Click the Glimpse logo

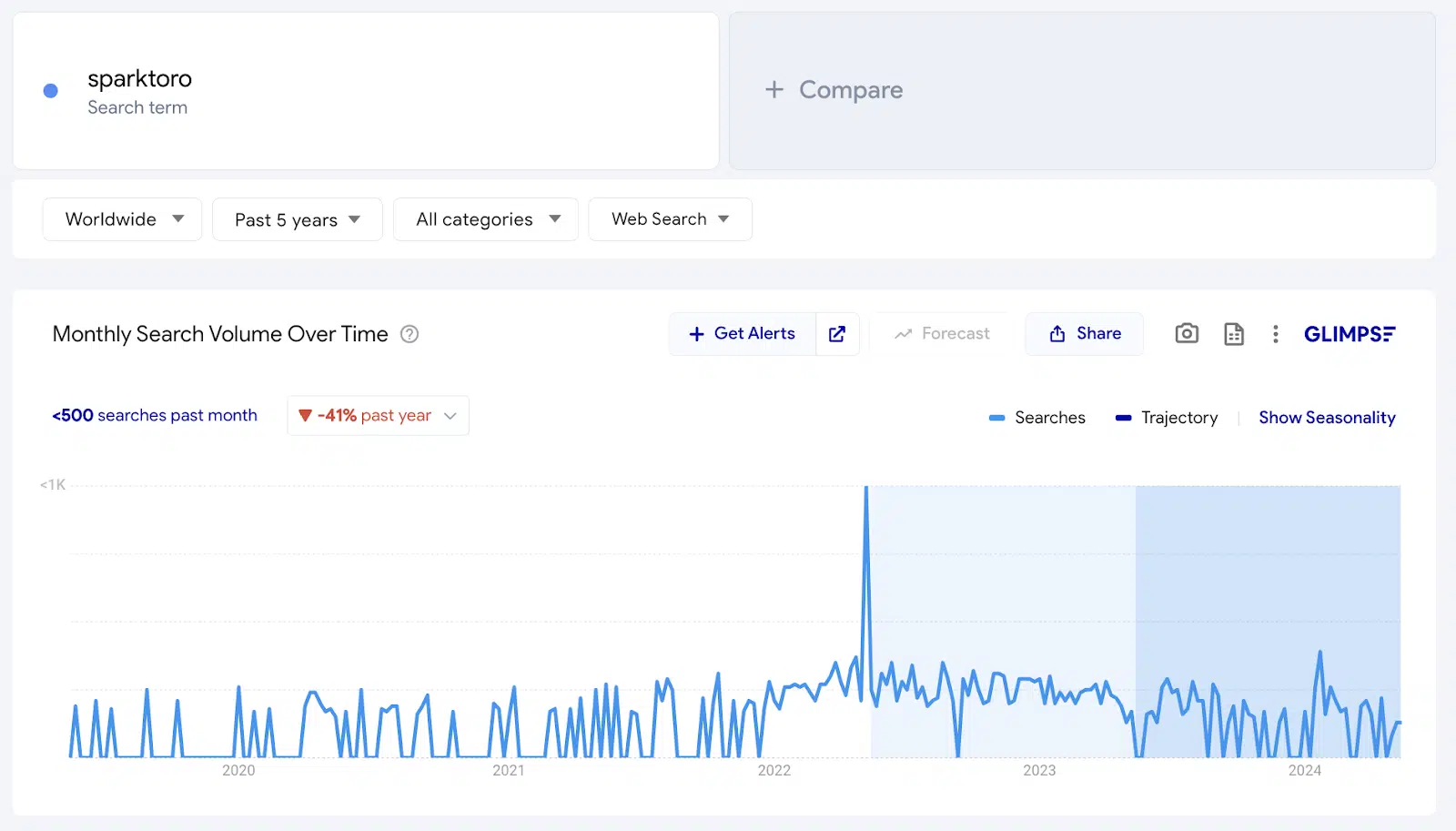pyautogui.click(x=1350, y=334)
